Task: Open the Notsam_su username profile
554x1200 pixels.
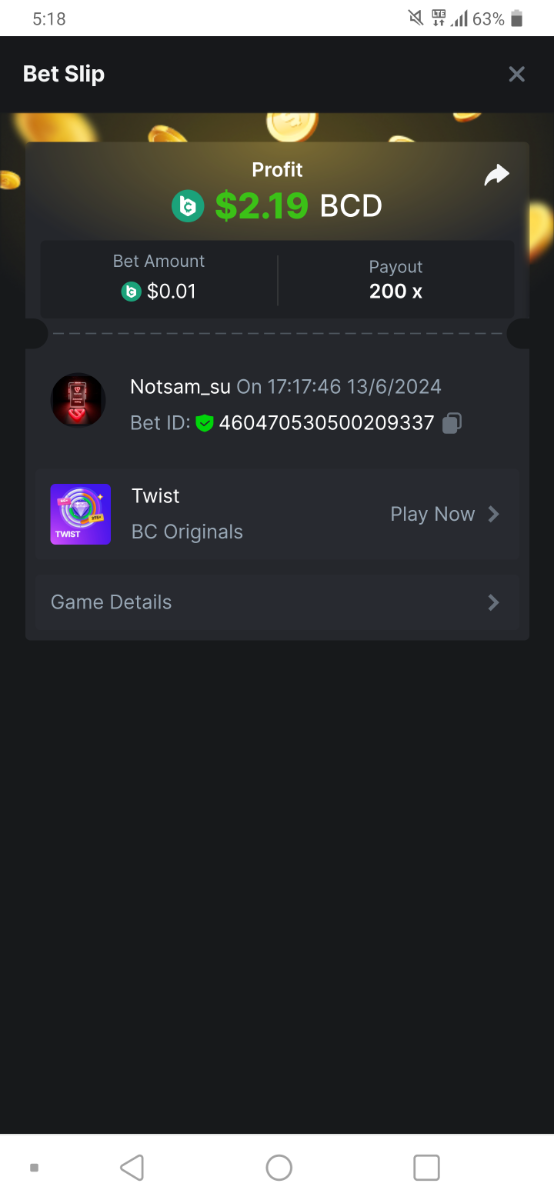Action: click(180, 386)
